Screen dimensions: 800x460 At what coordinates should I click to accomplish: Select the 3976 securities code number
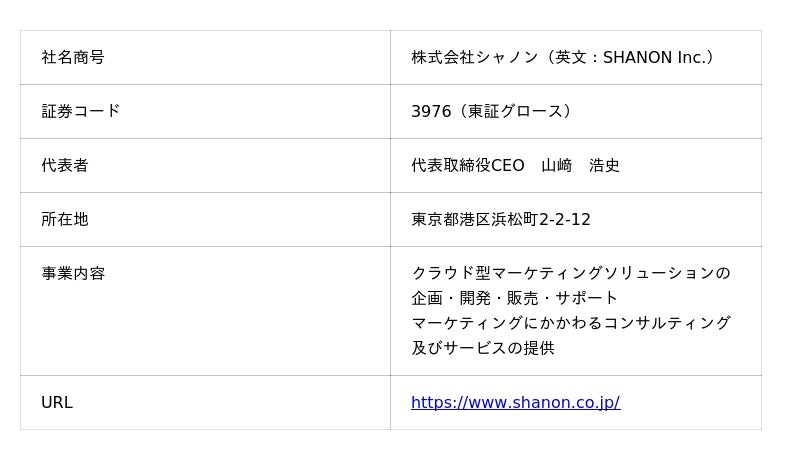click(x=431, y=112)
